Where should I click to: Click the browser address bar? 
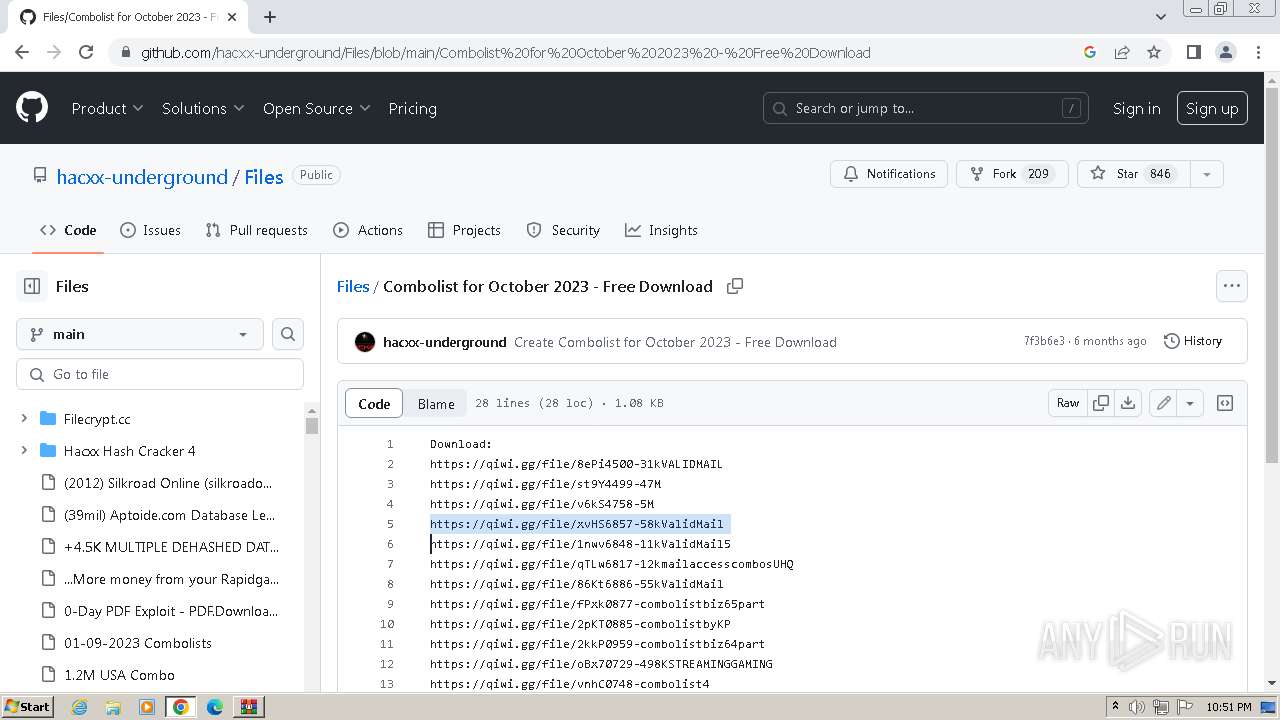click(600, 52)
